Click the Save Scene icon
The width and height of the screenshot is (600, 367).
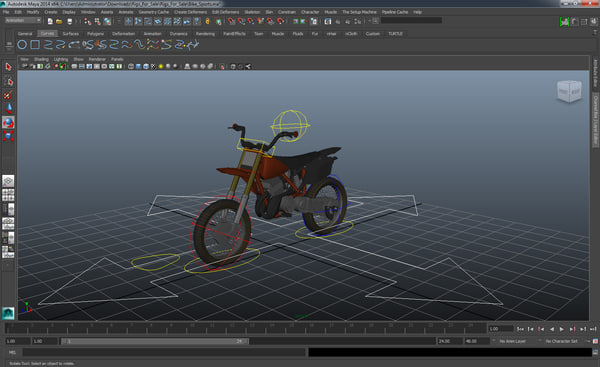[x=69, y=21]
